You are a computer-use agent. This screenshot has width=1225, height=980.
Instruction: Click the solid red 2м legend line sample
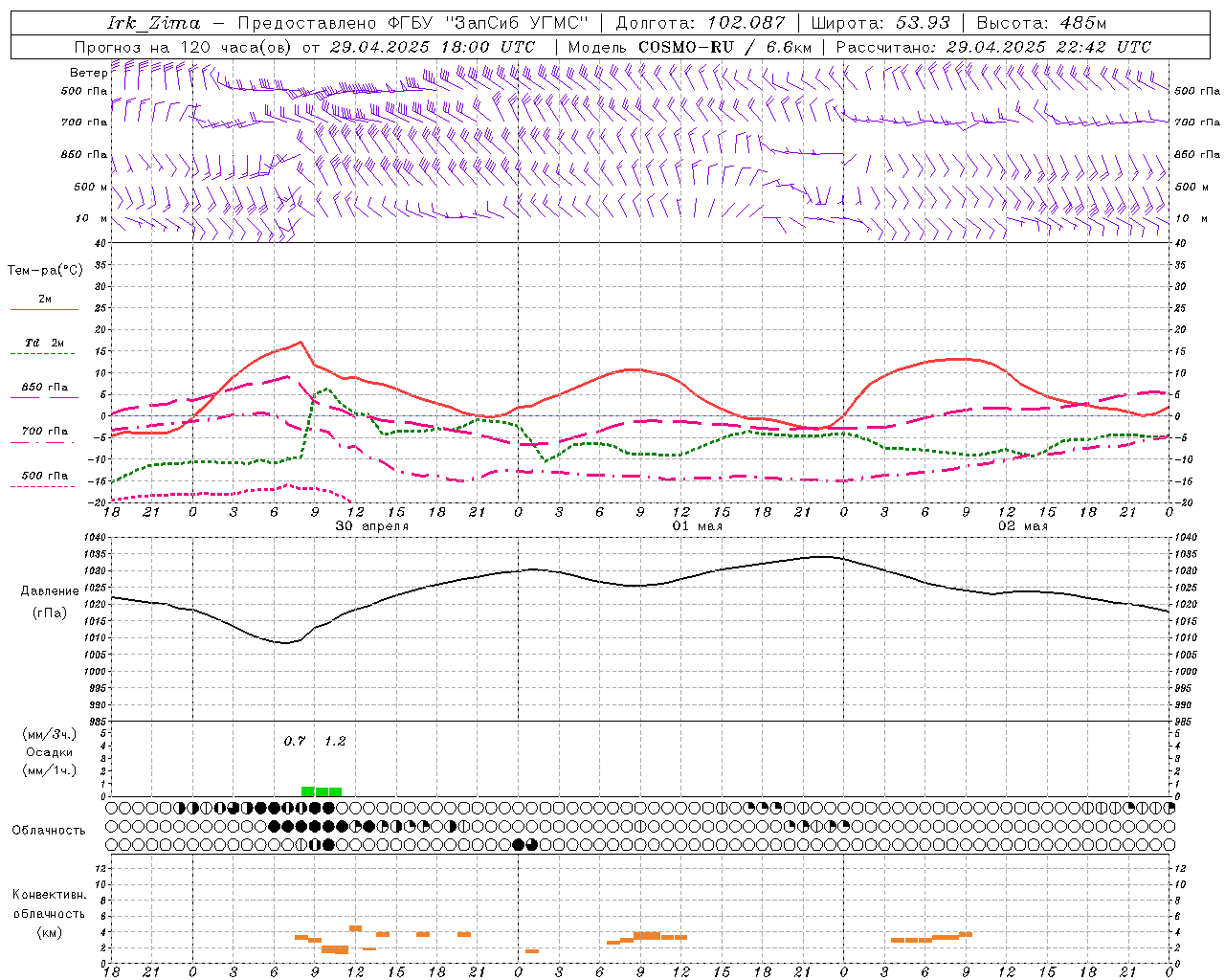(44, 310)
